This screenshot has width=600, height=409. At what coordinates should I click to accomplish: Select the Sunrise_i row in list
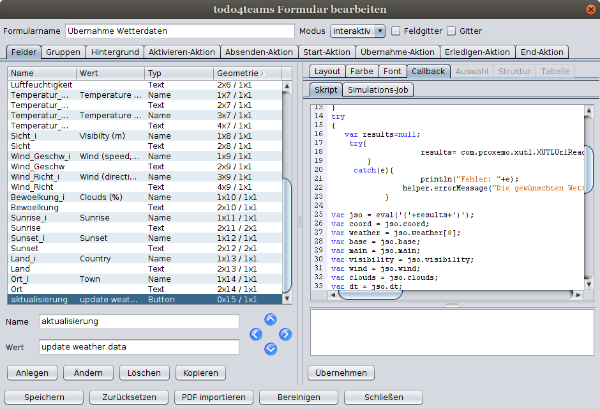pyautogui.click(x=145, y=218)
